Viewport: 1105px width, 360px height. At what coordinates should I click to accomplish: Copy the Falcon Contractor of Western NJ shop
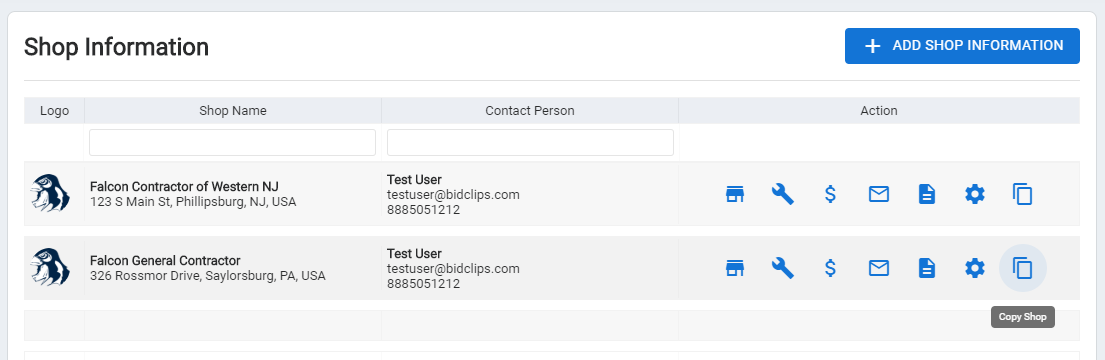pyautogui.click(x=1023, y=194)
